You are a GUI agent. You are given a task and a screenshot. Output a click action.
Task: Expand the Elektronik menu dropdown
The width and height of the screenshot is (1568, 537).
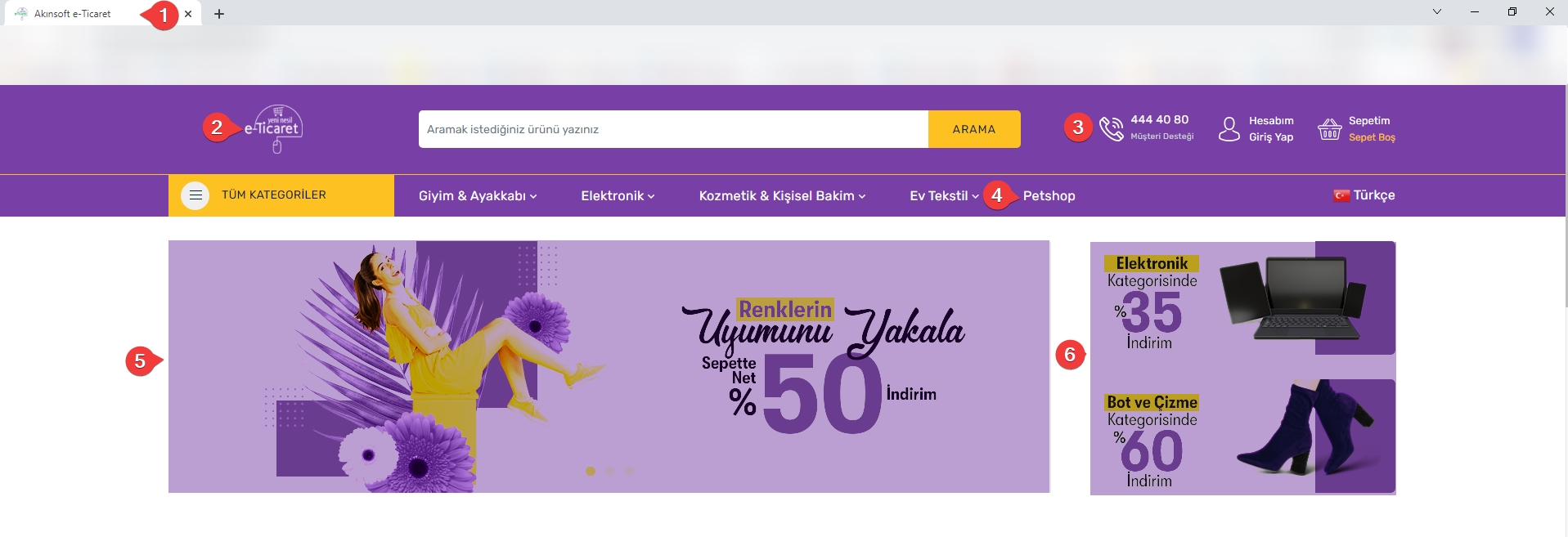[x=618, y=196]
